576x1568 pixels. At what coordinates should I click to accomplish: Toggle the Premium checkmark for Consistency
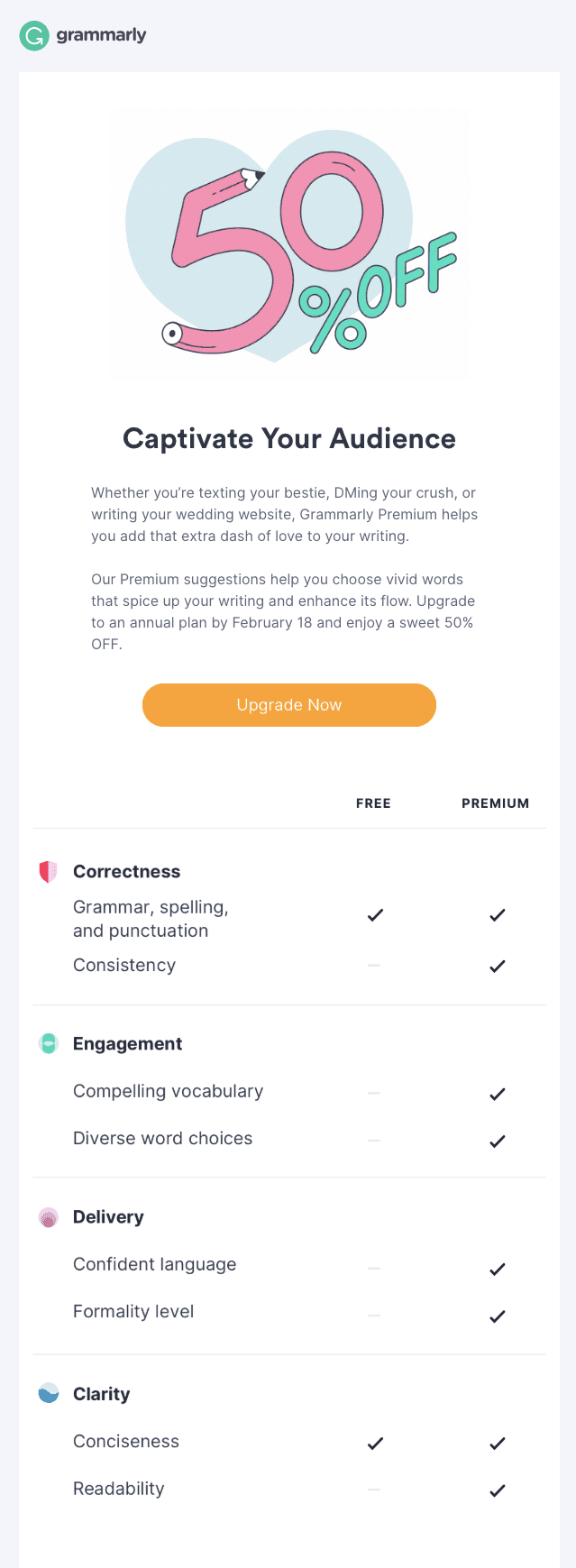(497, 966)
